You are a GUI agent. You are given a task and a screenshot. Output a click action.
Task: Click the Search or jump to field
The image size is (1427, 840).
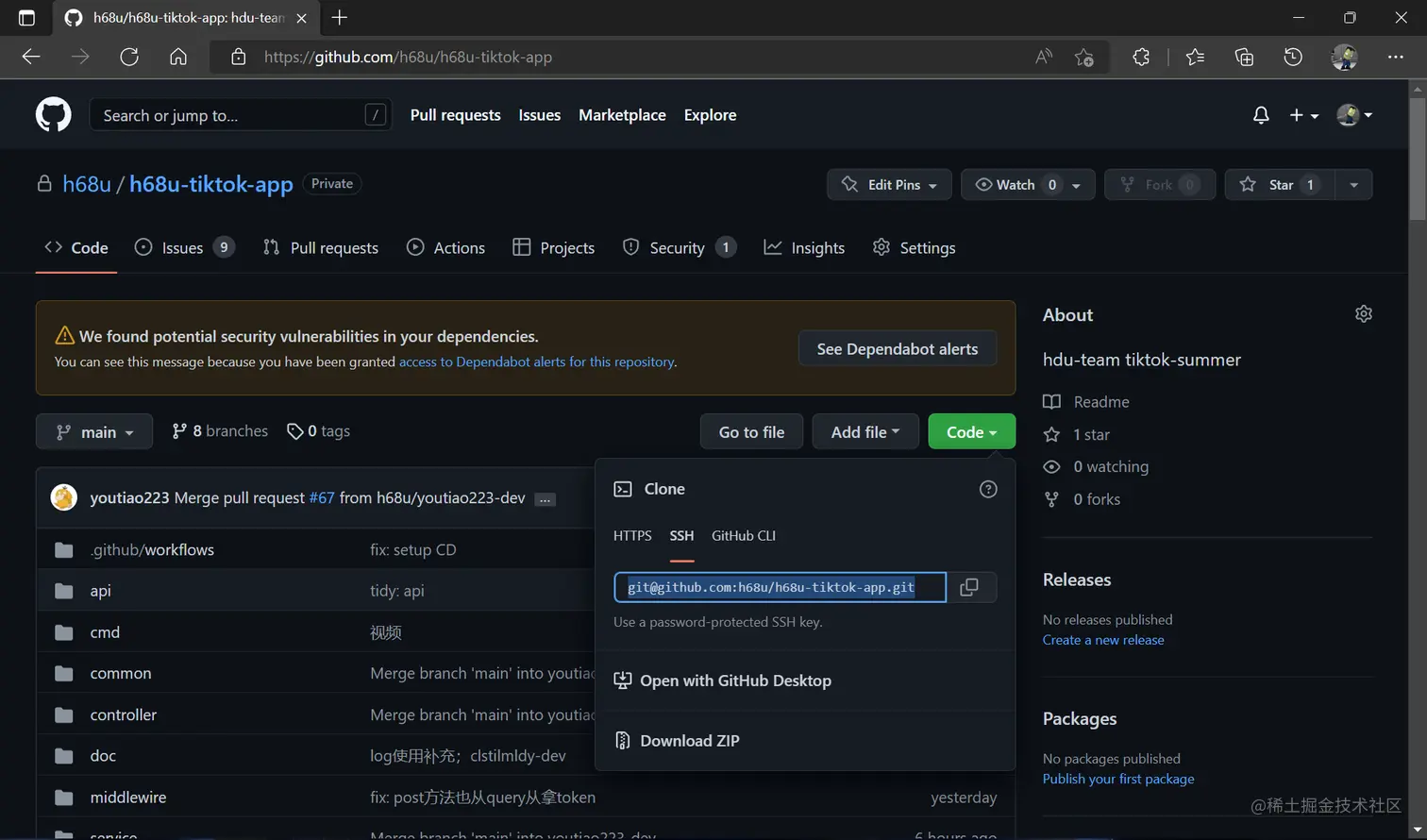[241, 115]
